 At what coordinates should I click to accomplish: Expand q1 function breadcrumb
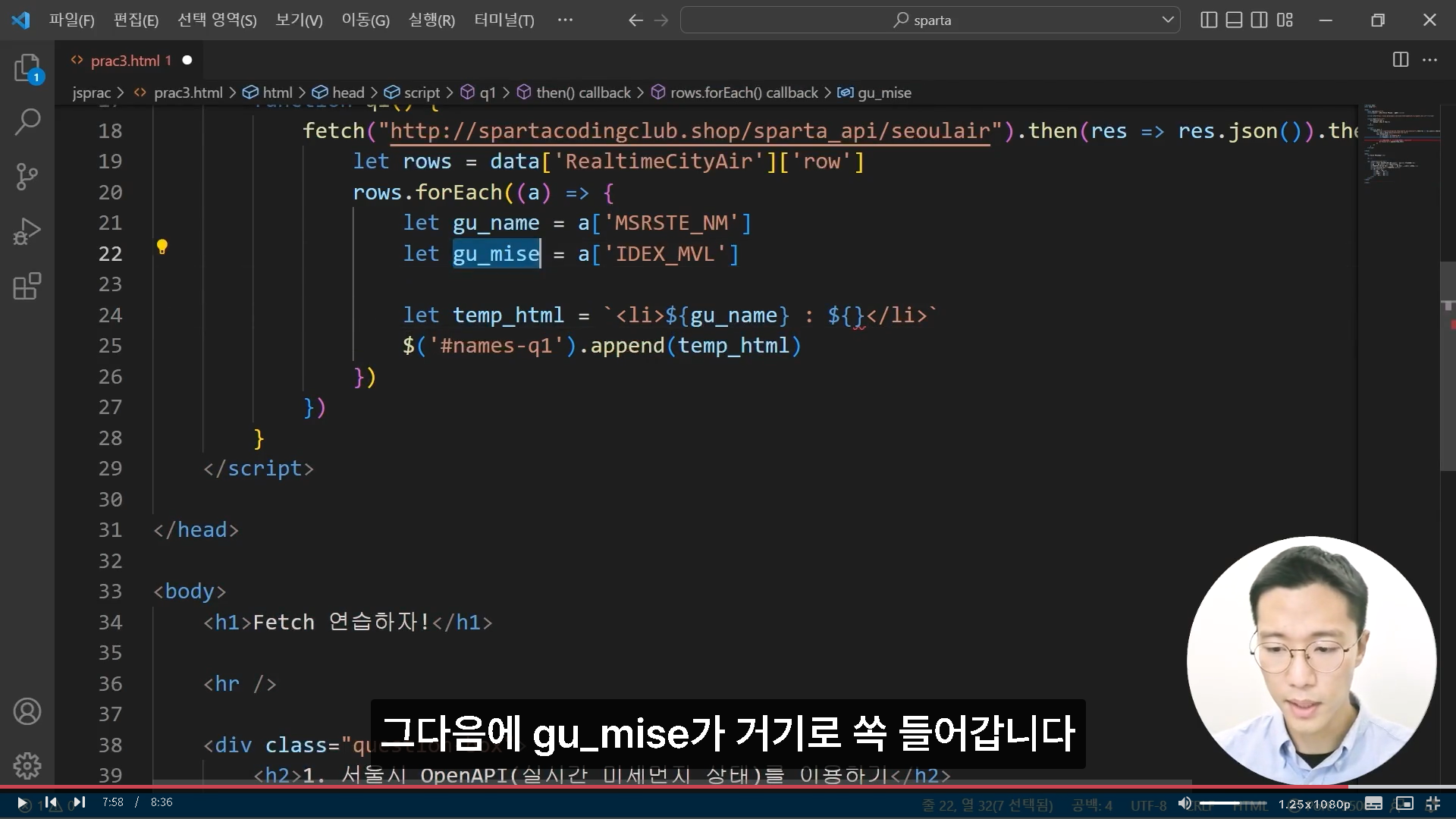(479, 93)
